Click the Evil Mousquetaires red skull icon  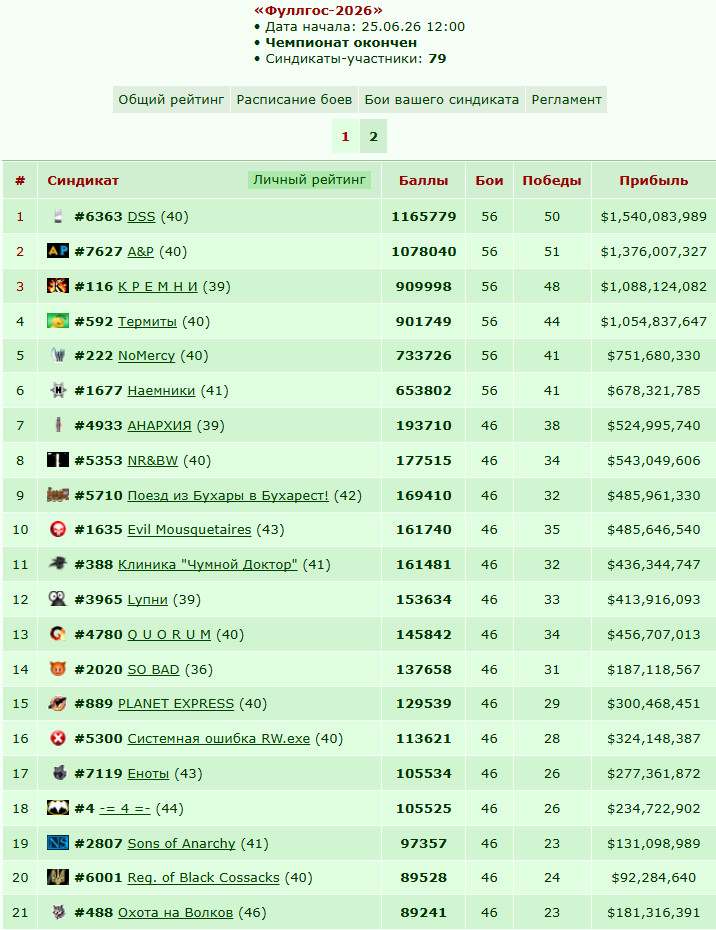[x=58, y=529]
